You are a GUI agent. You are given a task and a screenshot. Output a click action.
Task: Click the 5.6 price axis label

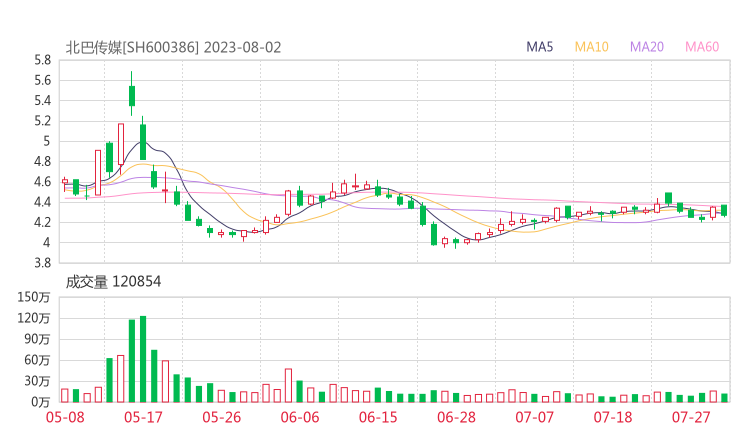[x=42, y=80]
